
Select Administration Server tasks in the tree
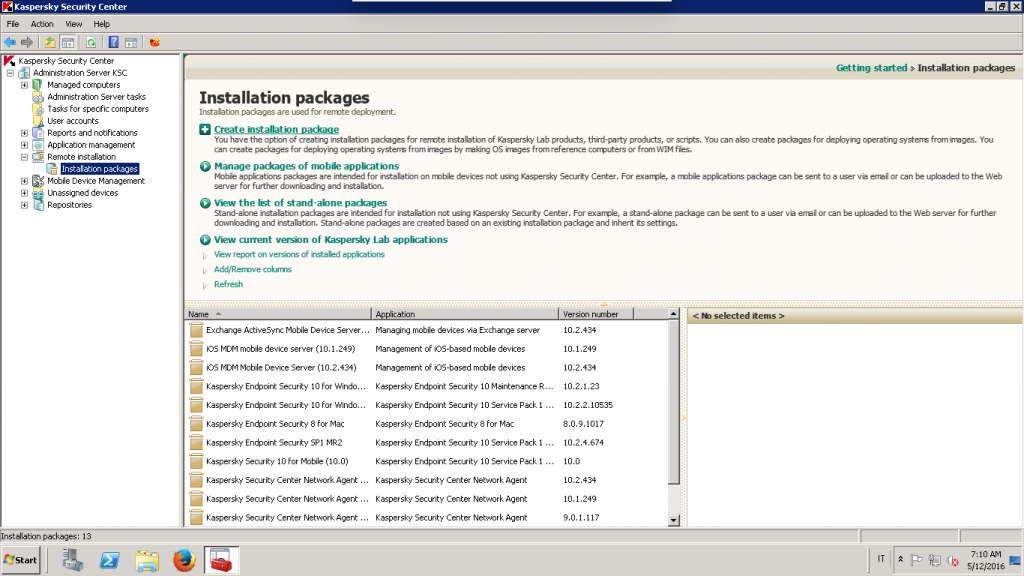[x=97, y=97]
